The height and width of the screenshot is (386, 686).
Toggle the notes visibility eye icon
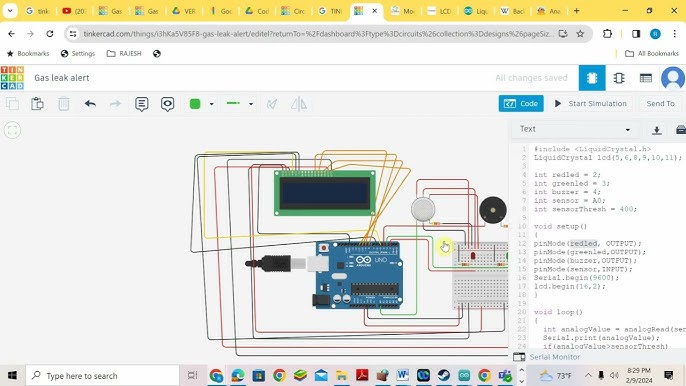(x=168, y=104)
